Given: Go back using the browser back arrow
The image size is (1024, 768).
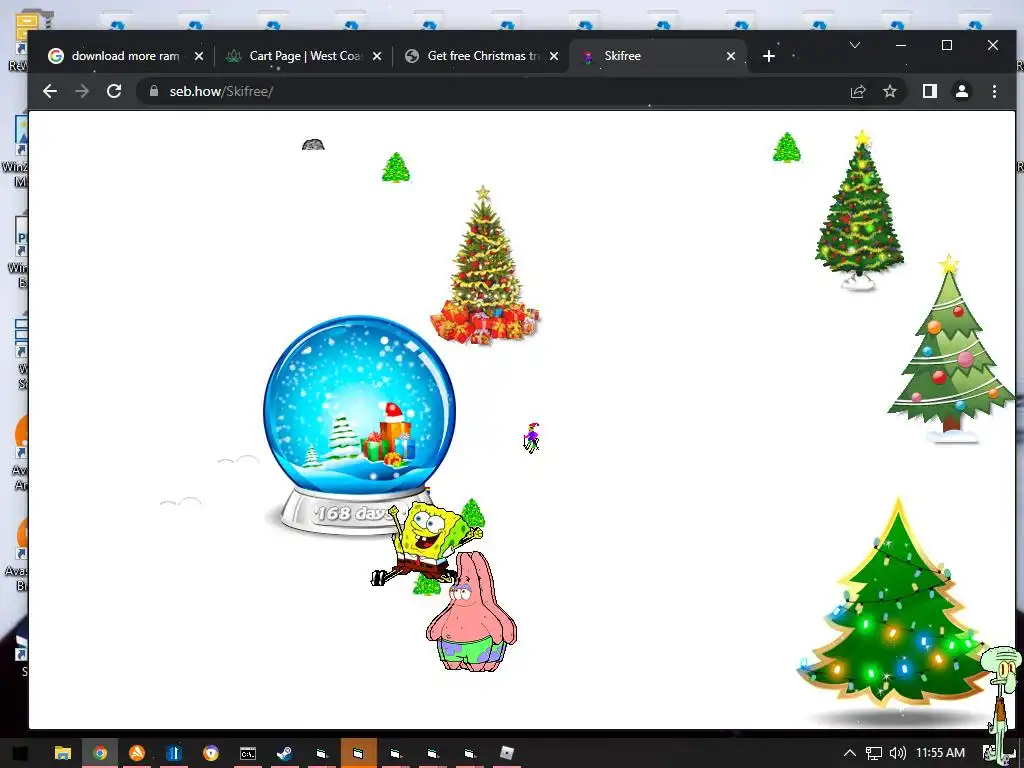Looking at the screenshot, I should point(50,91).
